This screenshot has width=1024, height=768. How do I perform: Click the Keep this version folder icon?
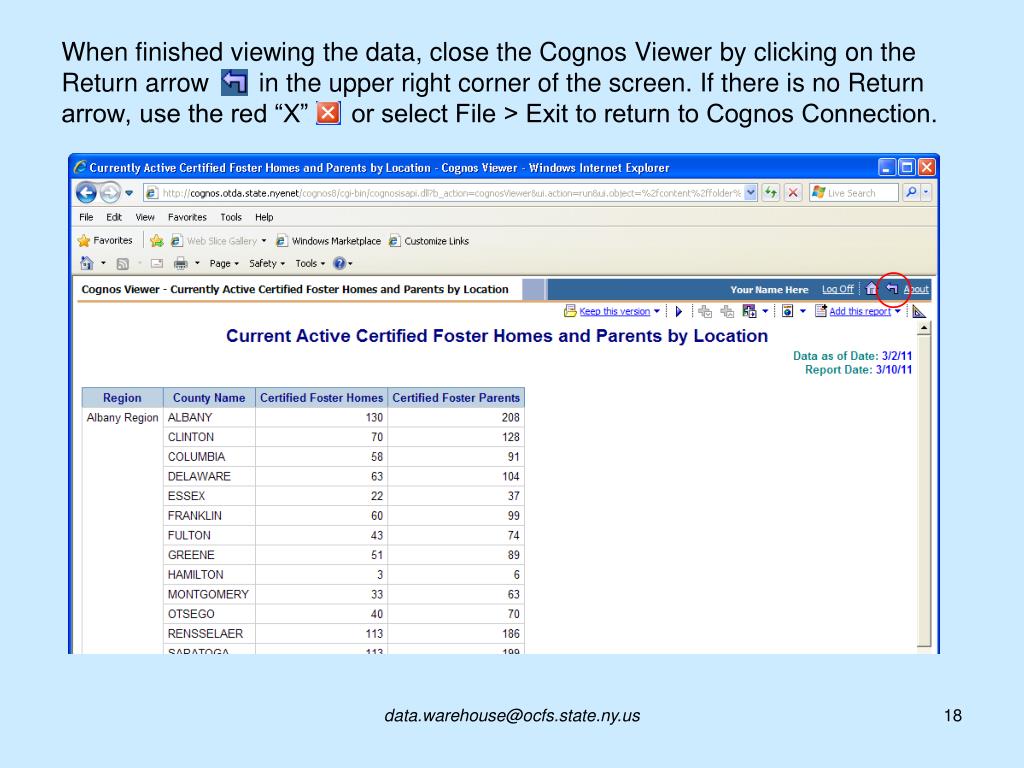click(570, 311)
